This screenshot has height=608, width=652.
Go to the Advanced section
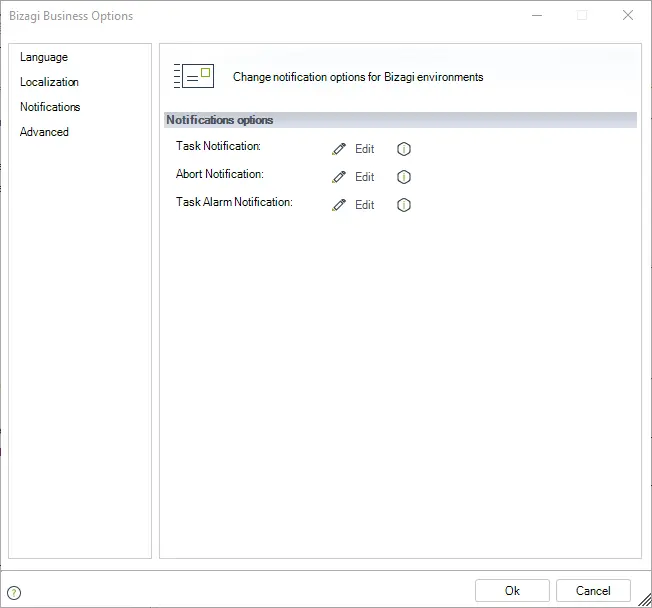coord(44,132)
